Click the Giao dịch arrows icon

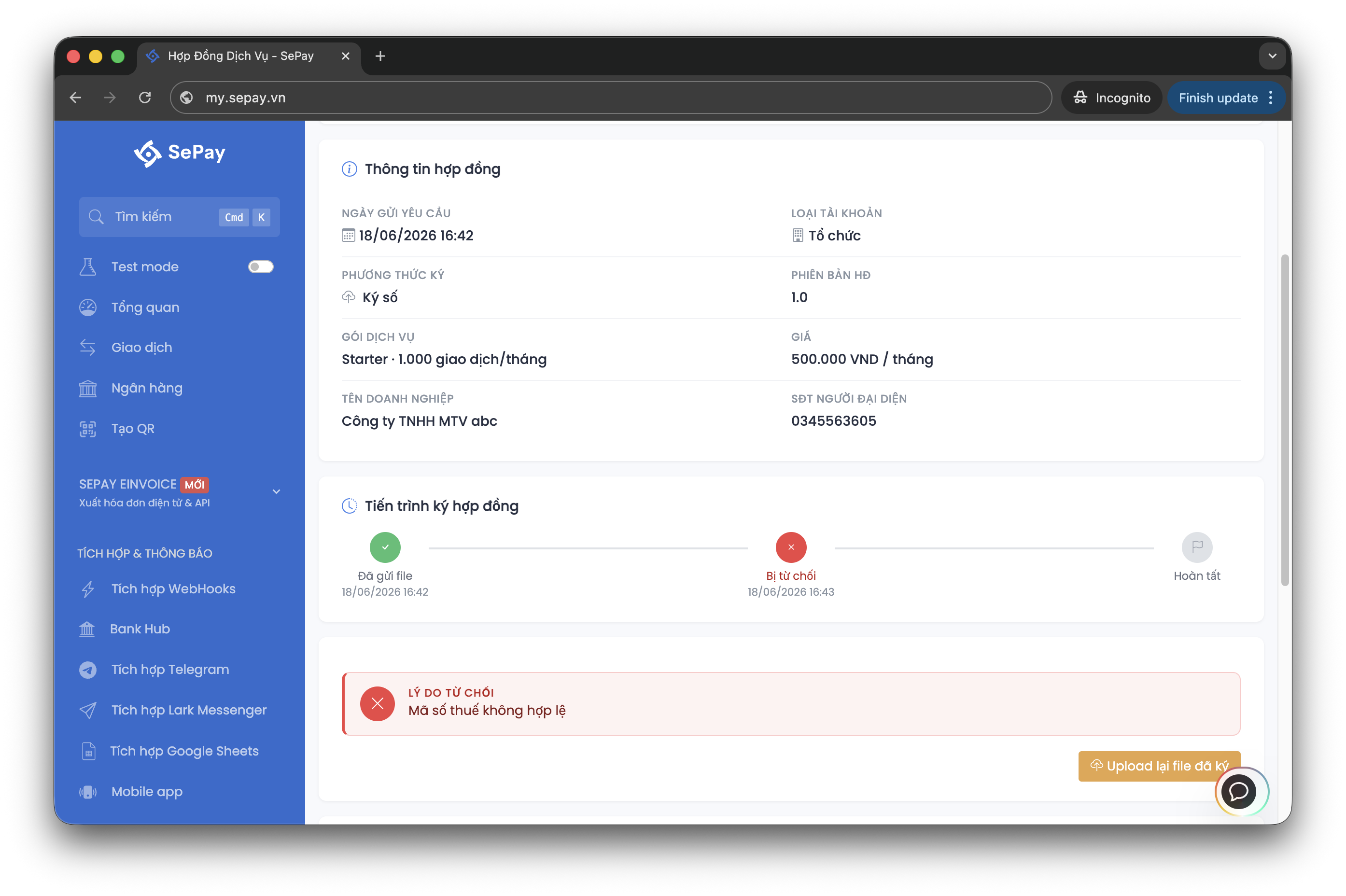click(x=87, y=348)
